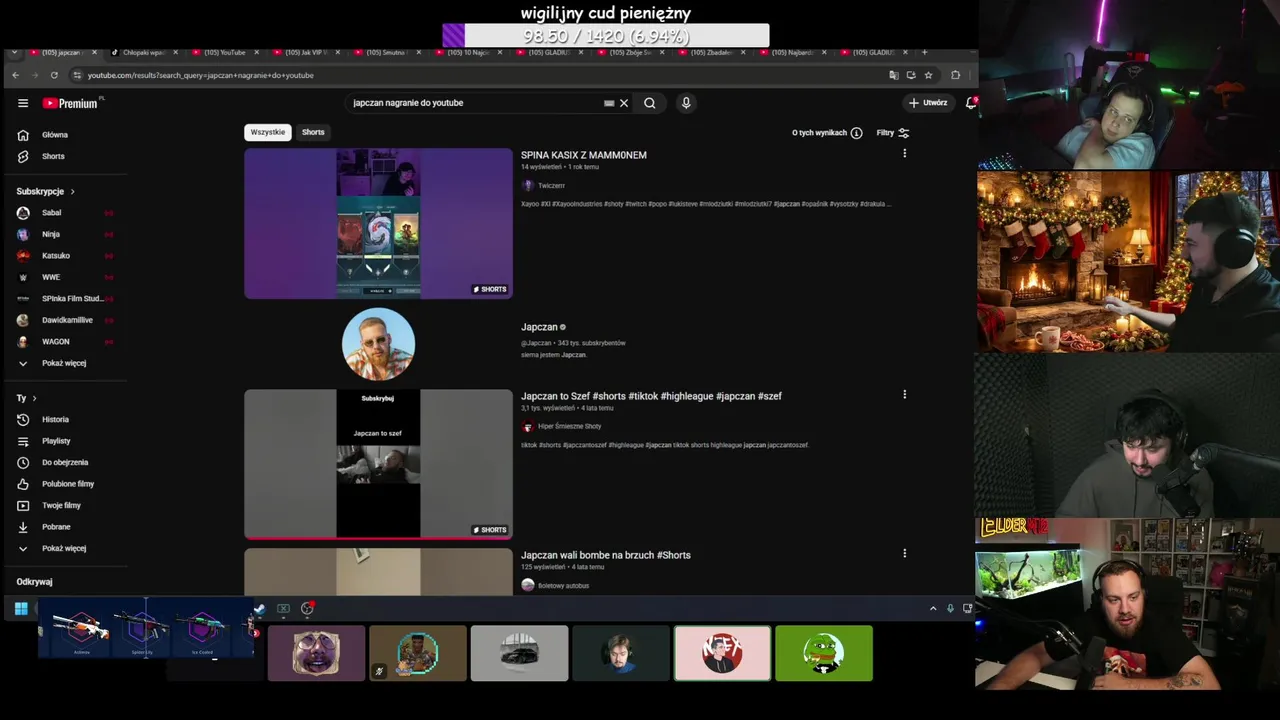Screen dimensions: 1280x720
Task: Open the Filtry filters panel
Action: coord(893,133)
